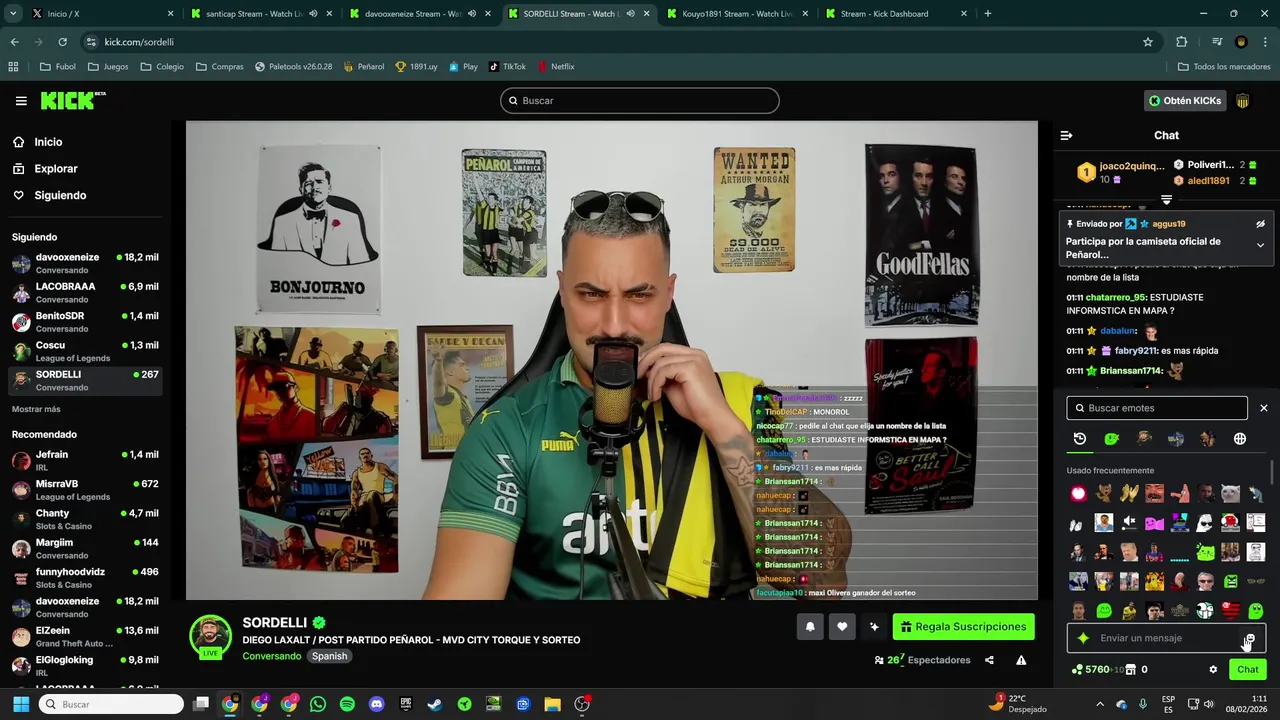Viewport: 1280px width, 720px height.
Task: Reload the kick.com page
Action: pyautogui.click(x=62, y=42)
